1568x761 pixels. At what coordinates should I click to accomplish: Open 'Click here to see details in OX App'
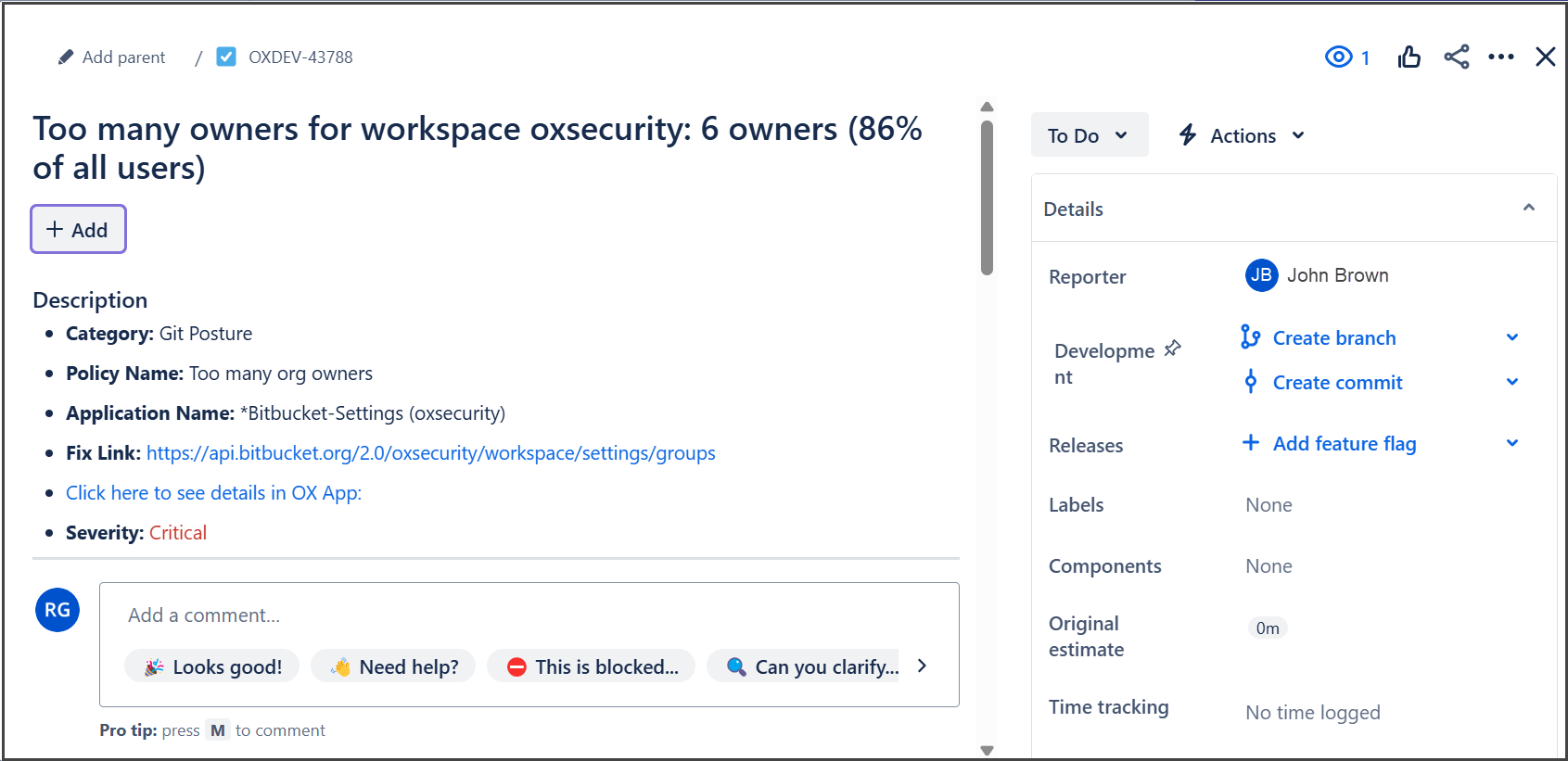(x=213, y=493)
